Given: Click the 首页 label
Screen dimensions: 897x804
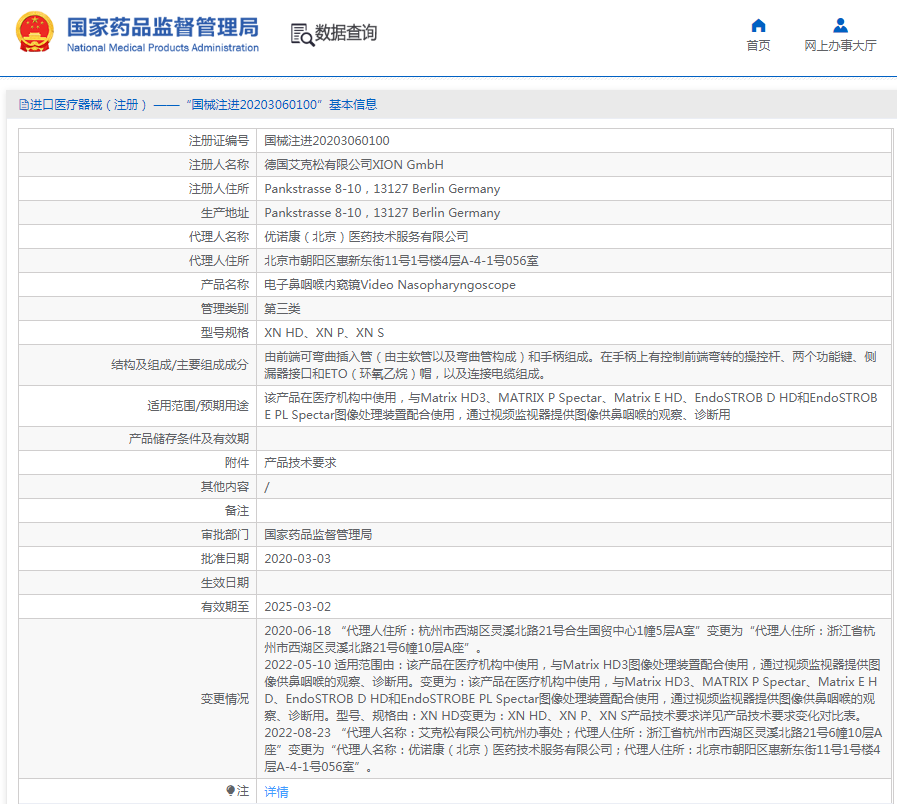Looking at the screenshot, I should pyautogui.click(x=758, y=45).
